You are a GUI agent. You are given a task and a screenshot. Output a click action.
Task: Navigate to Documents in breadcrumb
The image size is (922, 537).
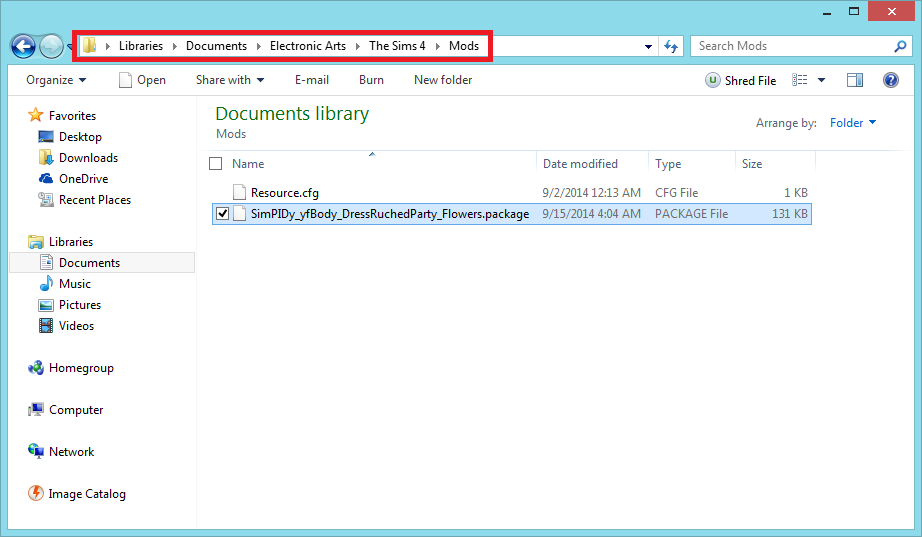216,46
